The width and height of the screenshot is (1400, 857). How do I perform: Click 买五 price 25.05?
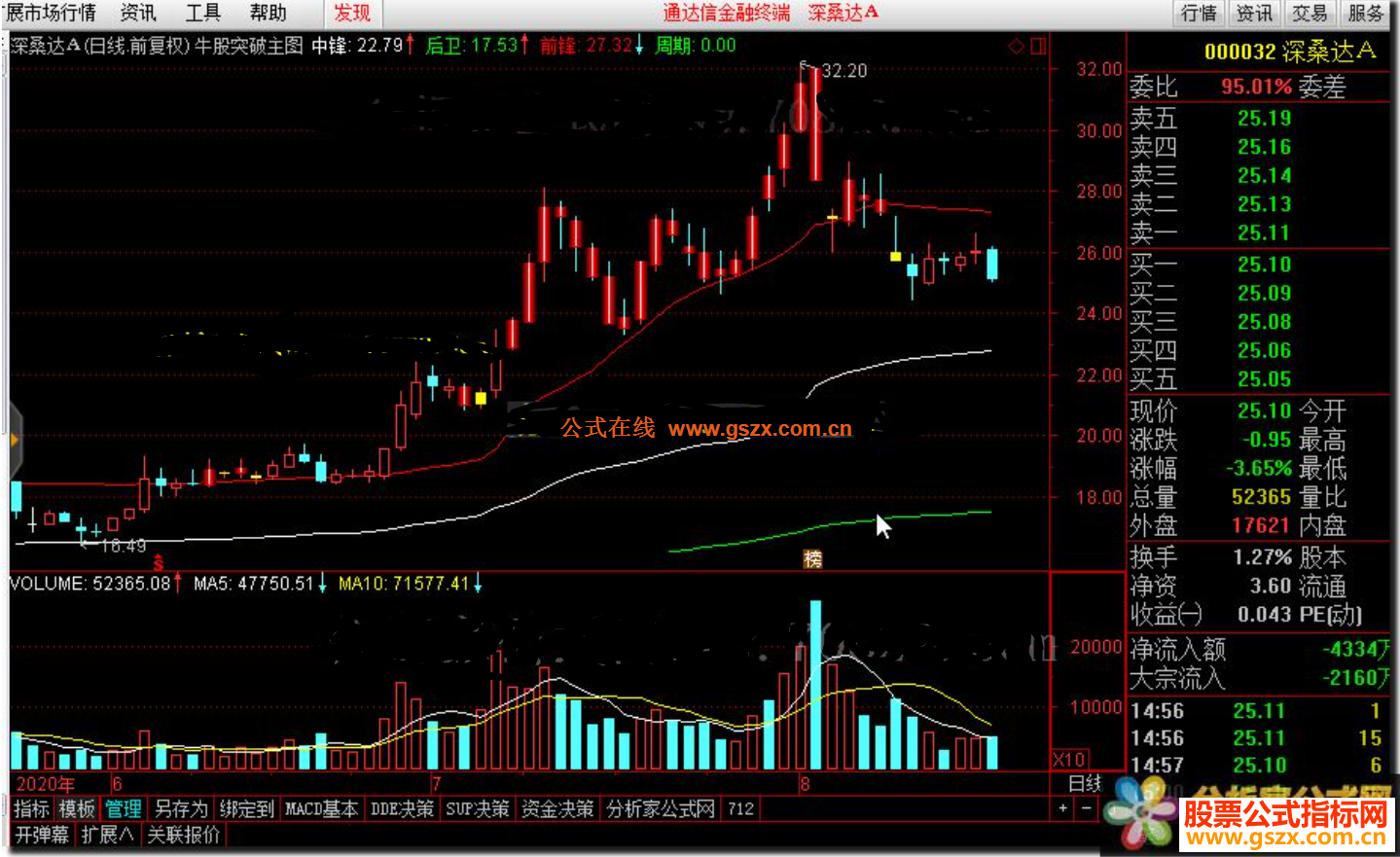(x=1264, y=379)
